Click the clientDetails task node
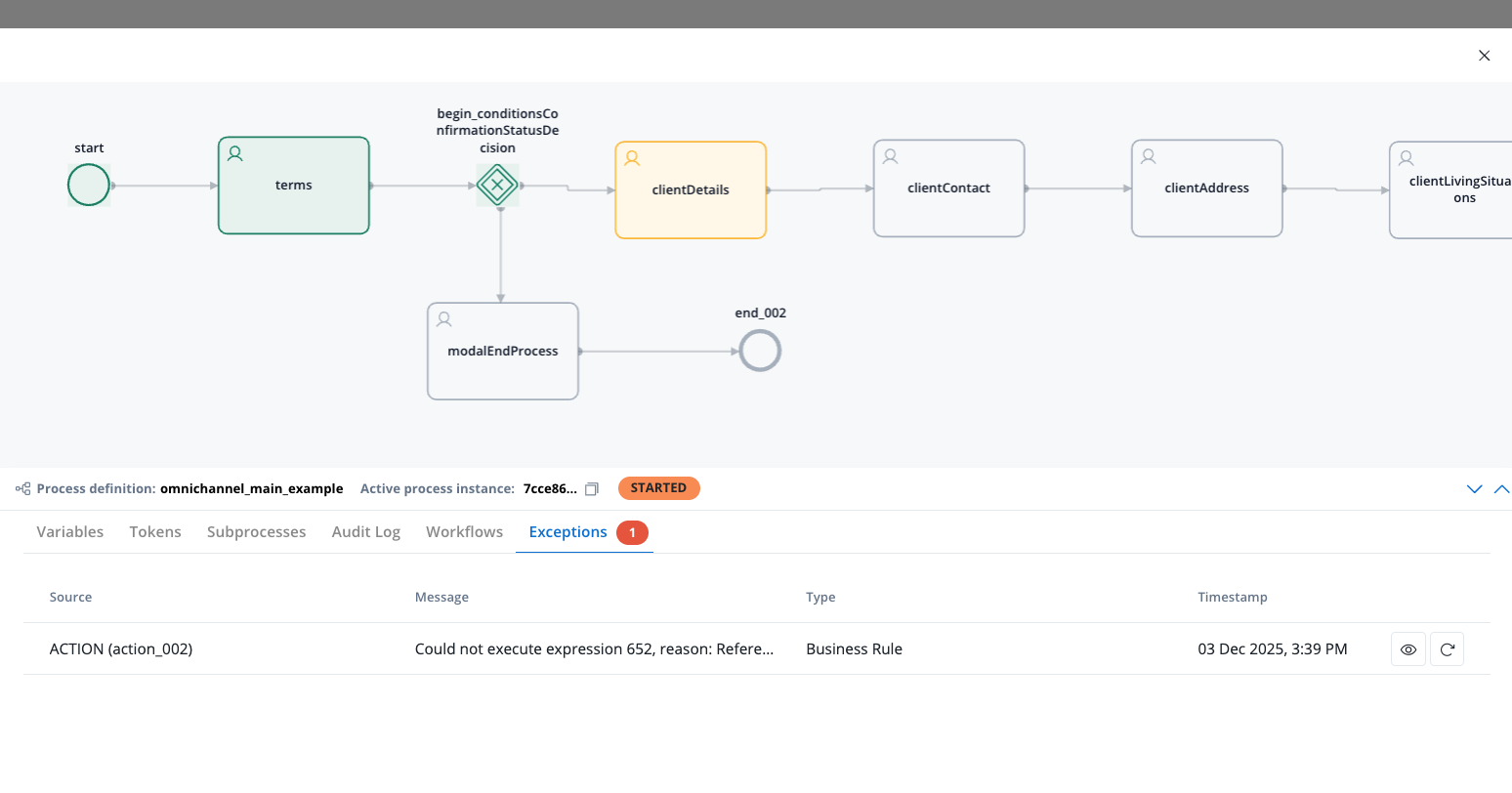The width and height of the screenshot is (1512, 793). (x=691, y=190)
